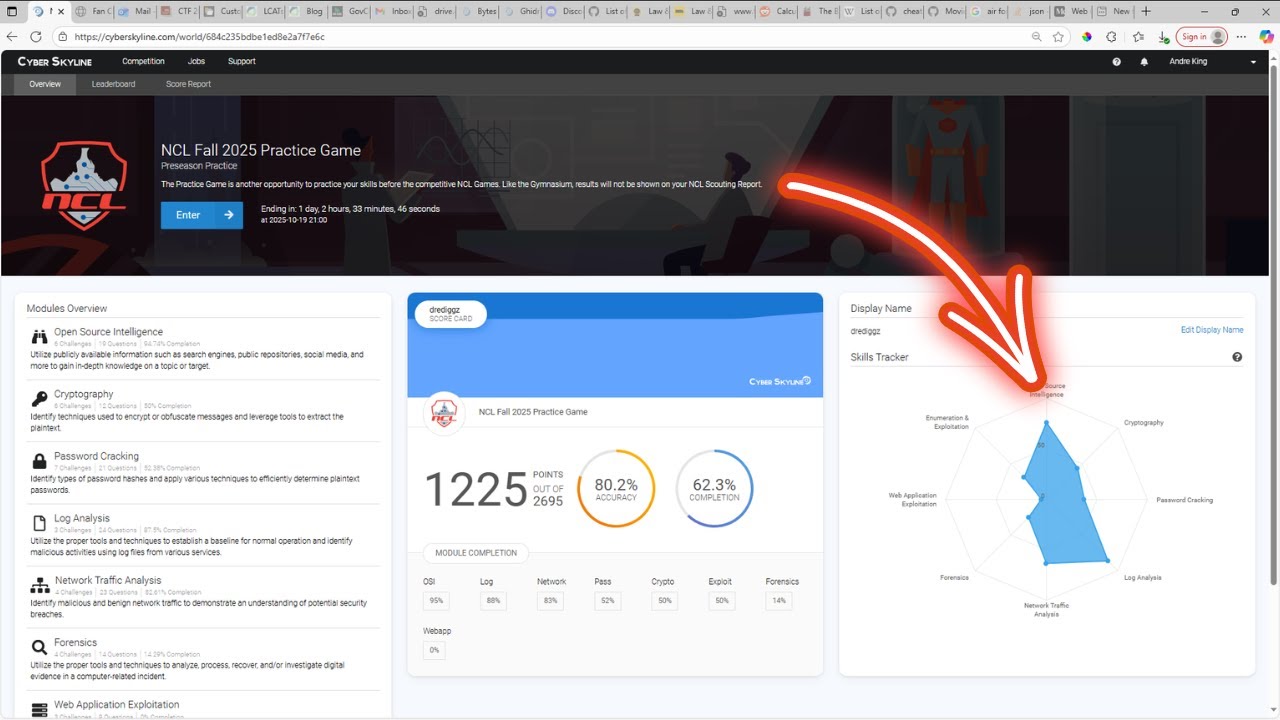
Task: Open the browser extensions puzzle icon
Action: pos(1111,37)
